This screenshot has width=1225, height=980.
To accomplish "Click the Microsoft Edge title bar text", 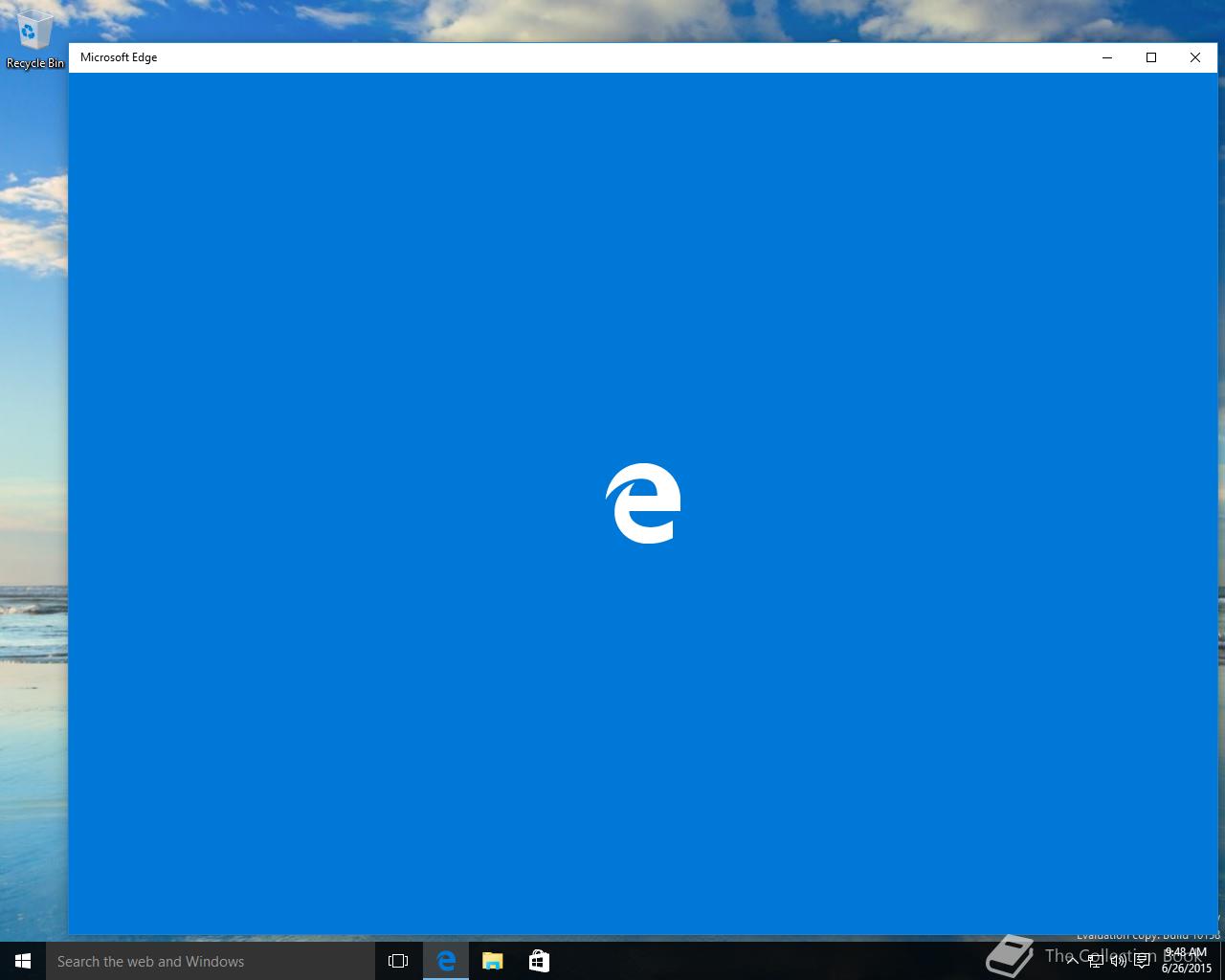I will [x=119, y=57].
